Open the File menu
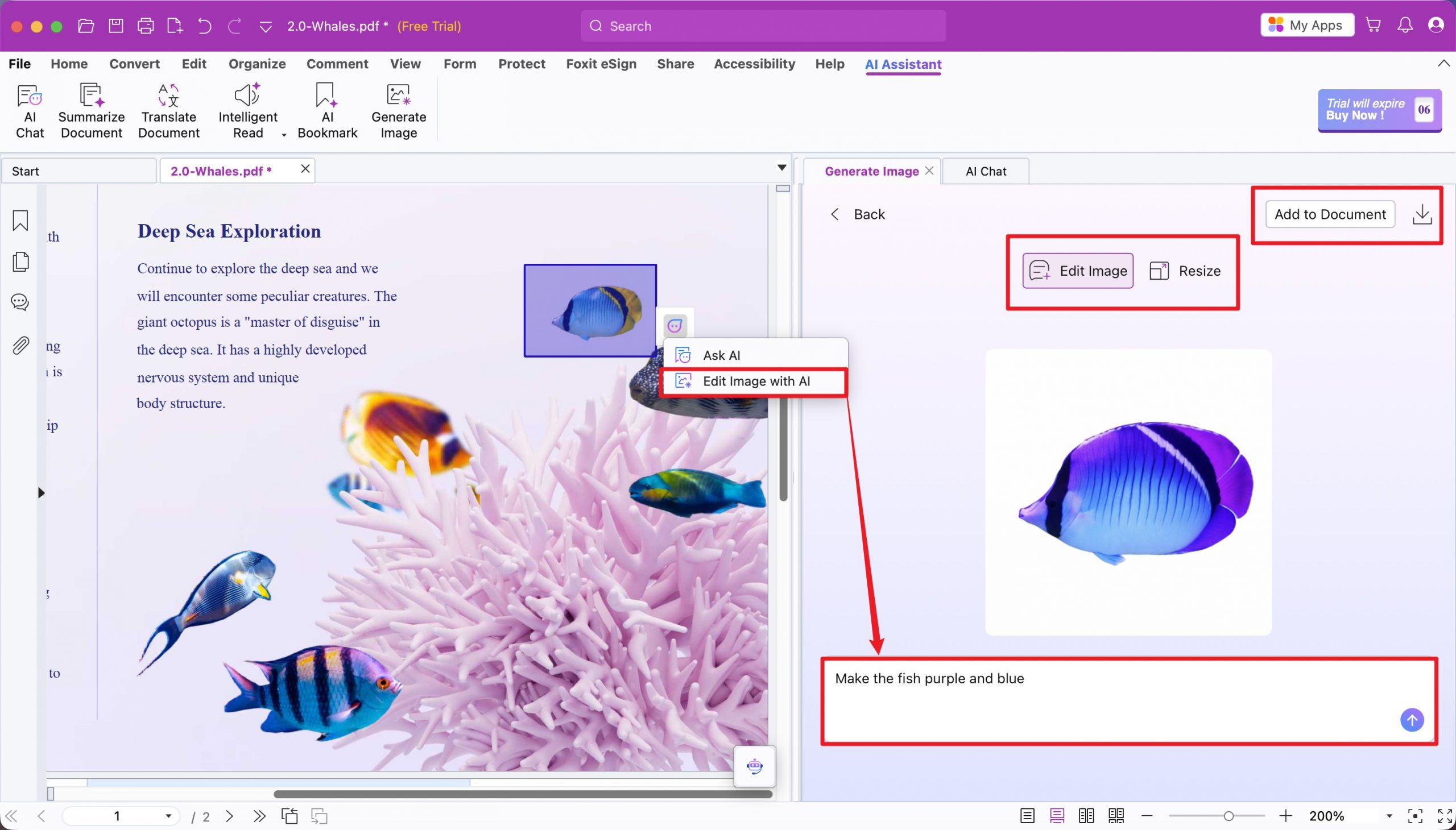1456x830 pixels. click(19, 64)
